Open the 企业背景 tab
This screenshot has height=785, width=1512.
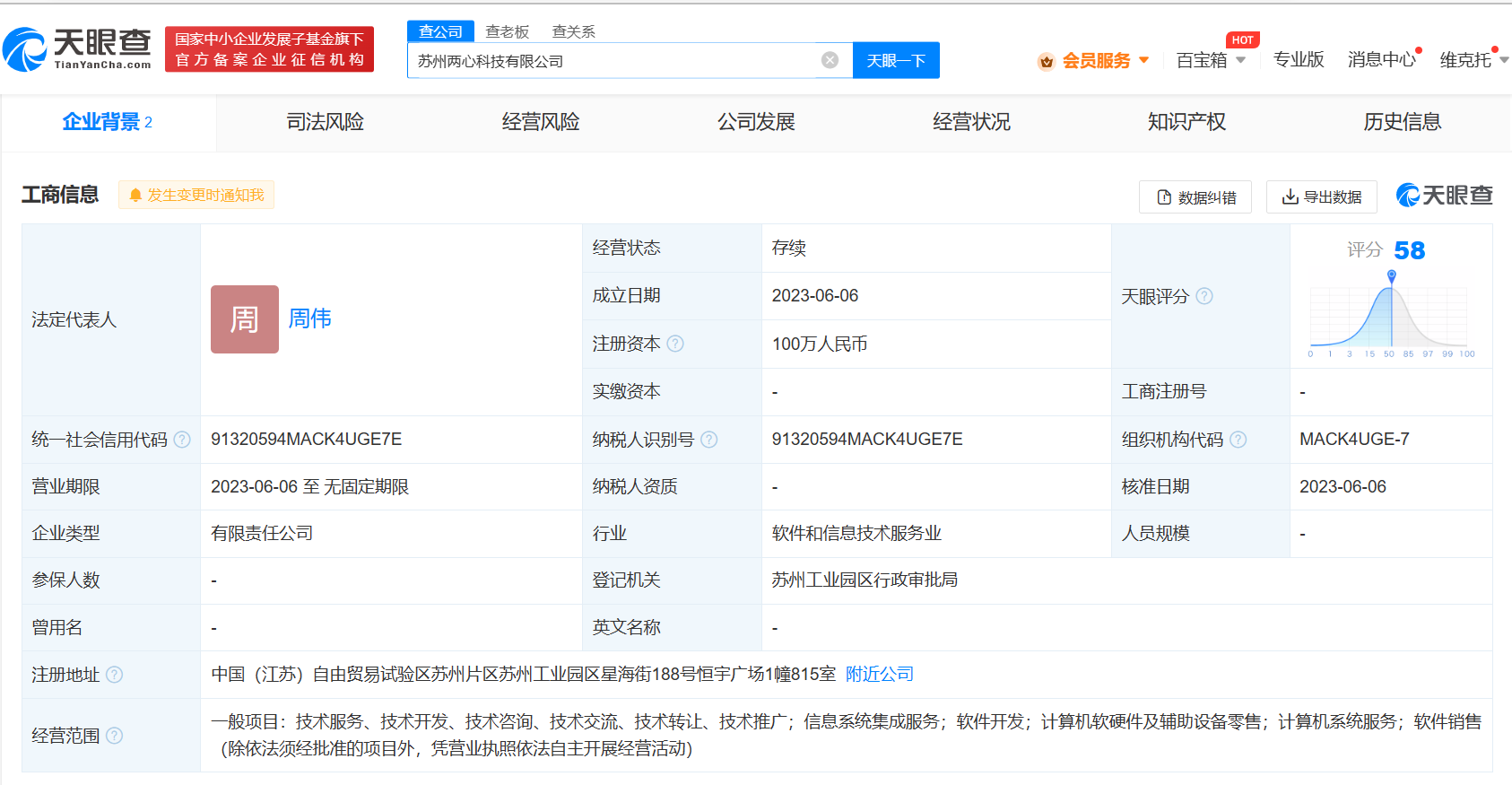[x=109, y=122]
